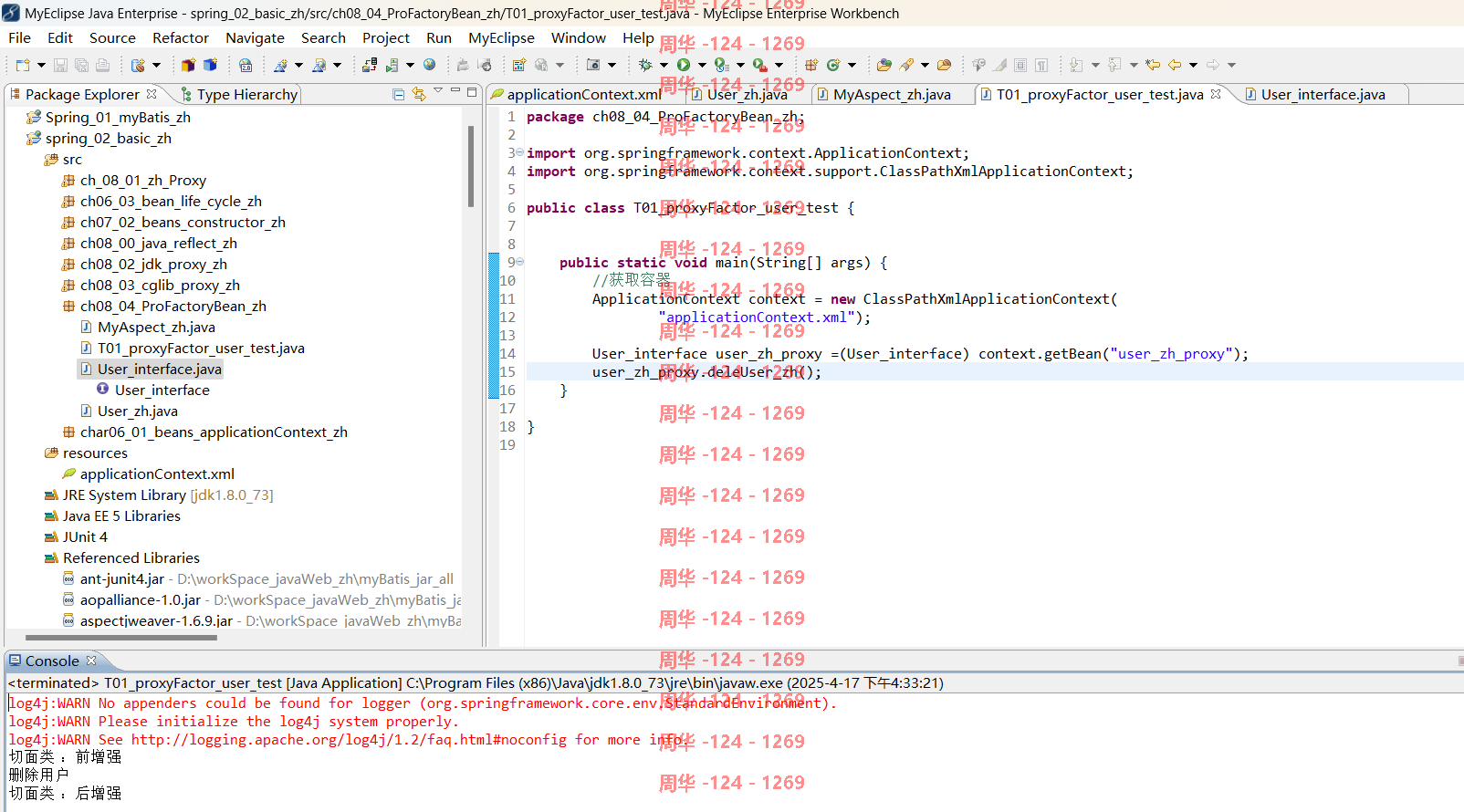Click the New file wizard icon
Screen dimensions: 1464x812
pos(23,65)
